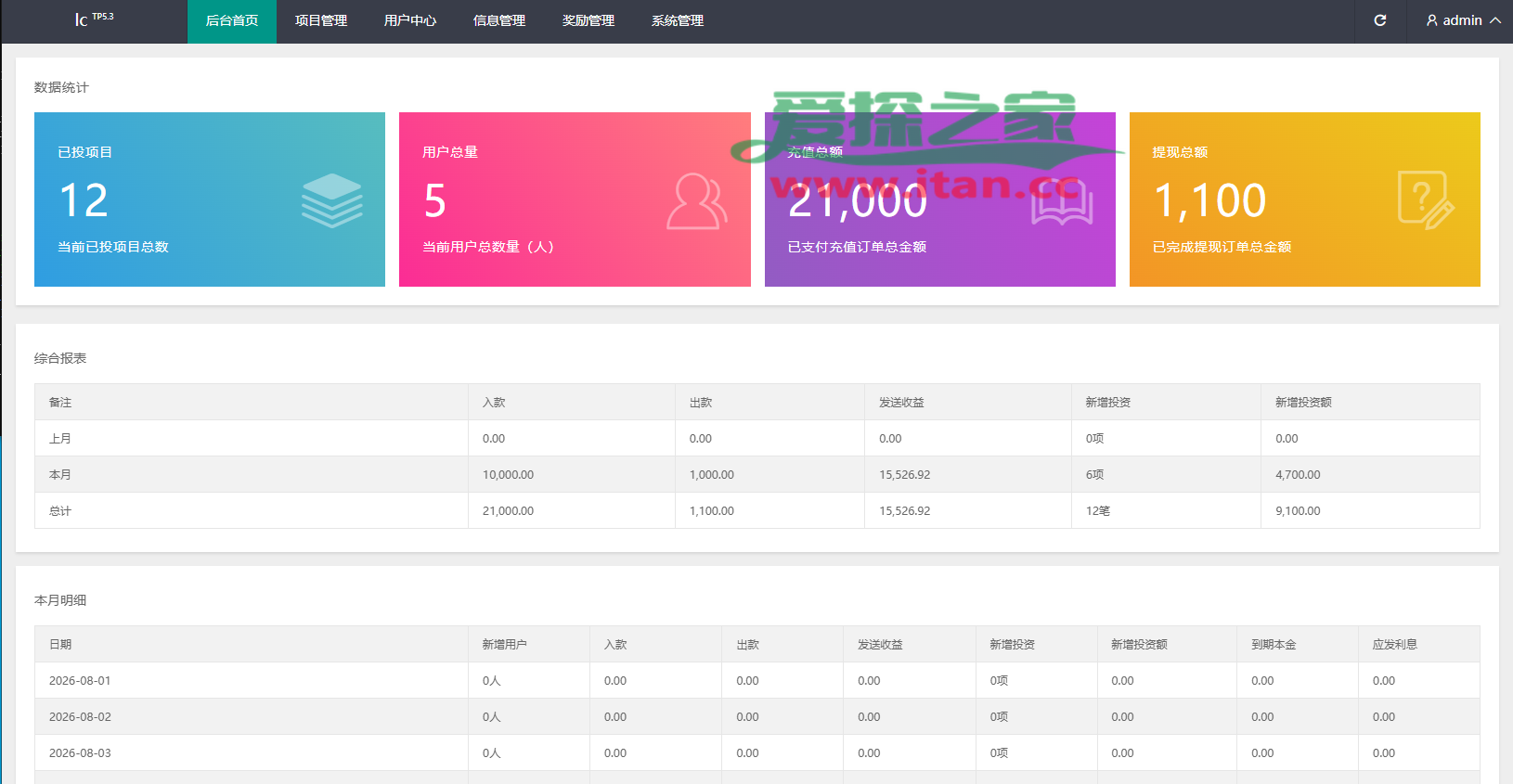The image size is (1513, 784).
Task: Click the admin user avatar icon
Action: click(1432, 20)
